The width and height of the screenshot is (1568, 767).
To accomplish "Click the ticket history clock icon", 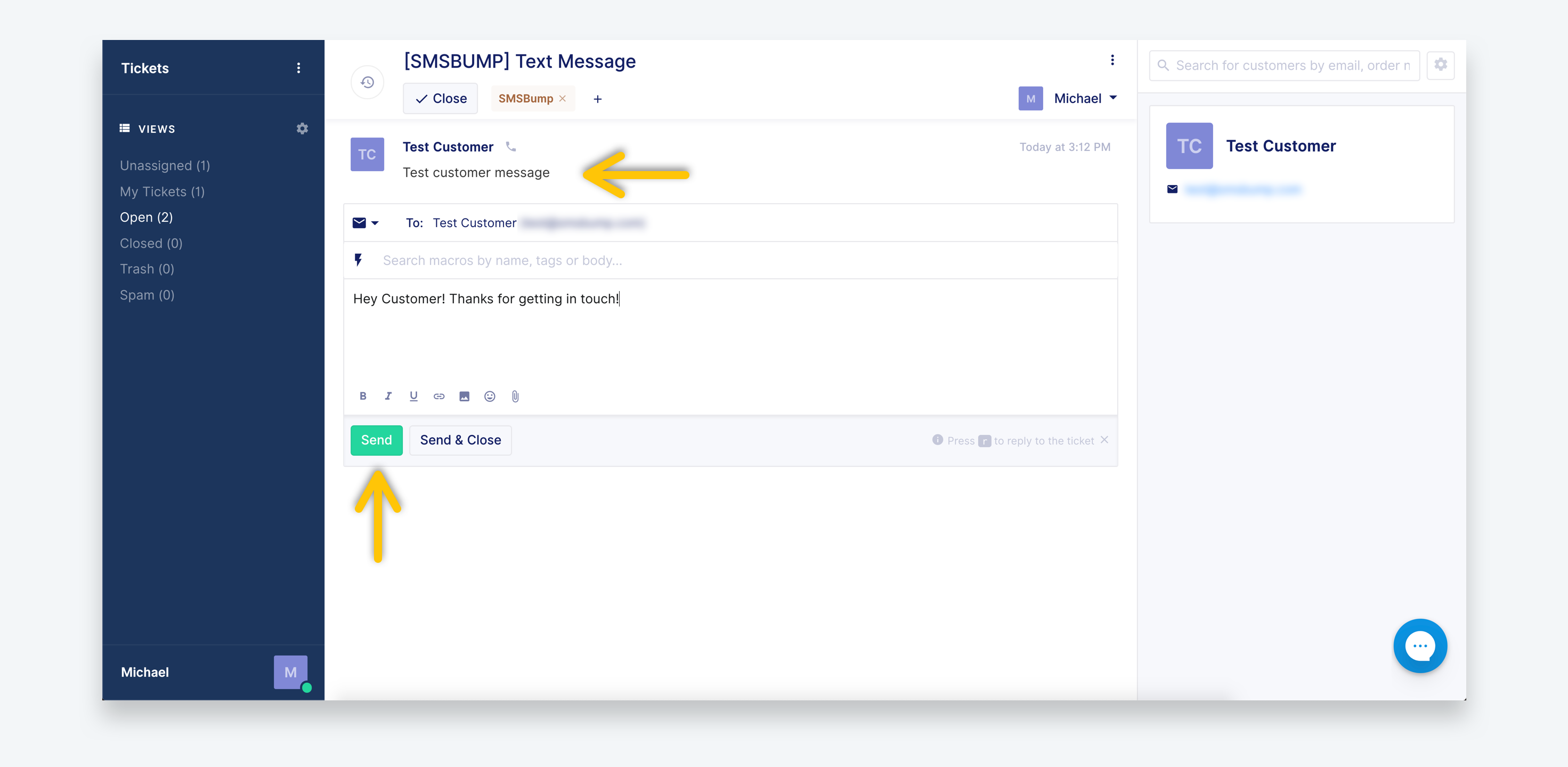I will [367, 82].
